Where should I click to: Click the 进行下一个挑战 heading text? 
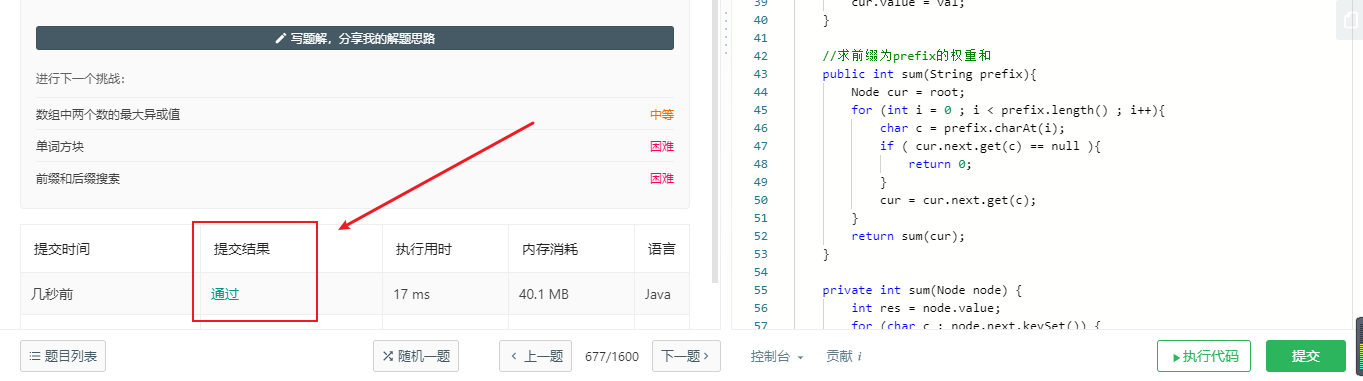coord(80,79)
